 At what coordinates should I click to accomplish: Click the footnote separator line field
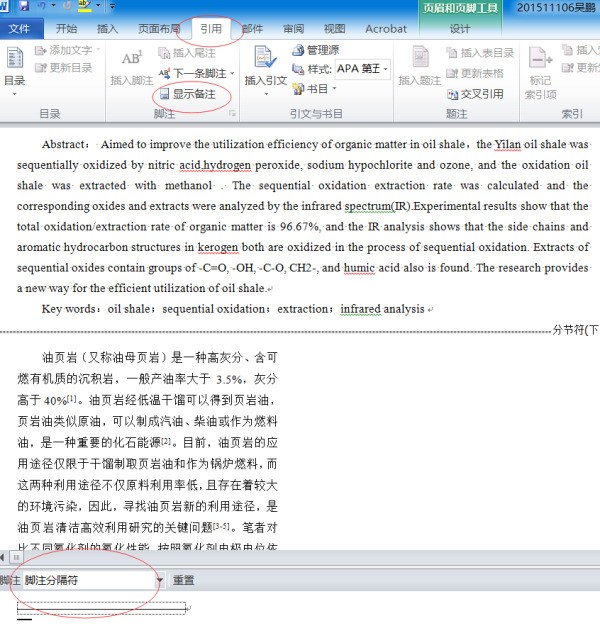tap(101, 608)
